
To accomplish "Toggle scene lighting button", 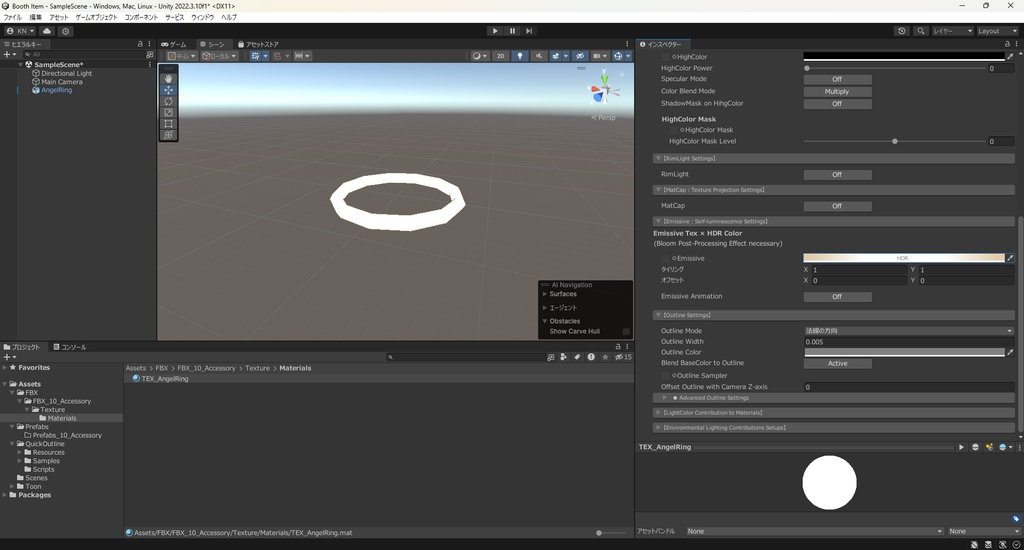I will click(x=520, y=56).
